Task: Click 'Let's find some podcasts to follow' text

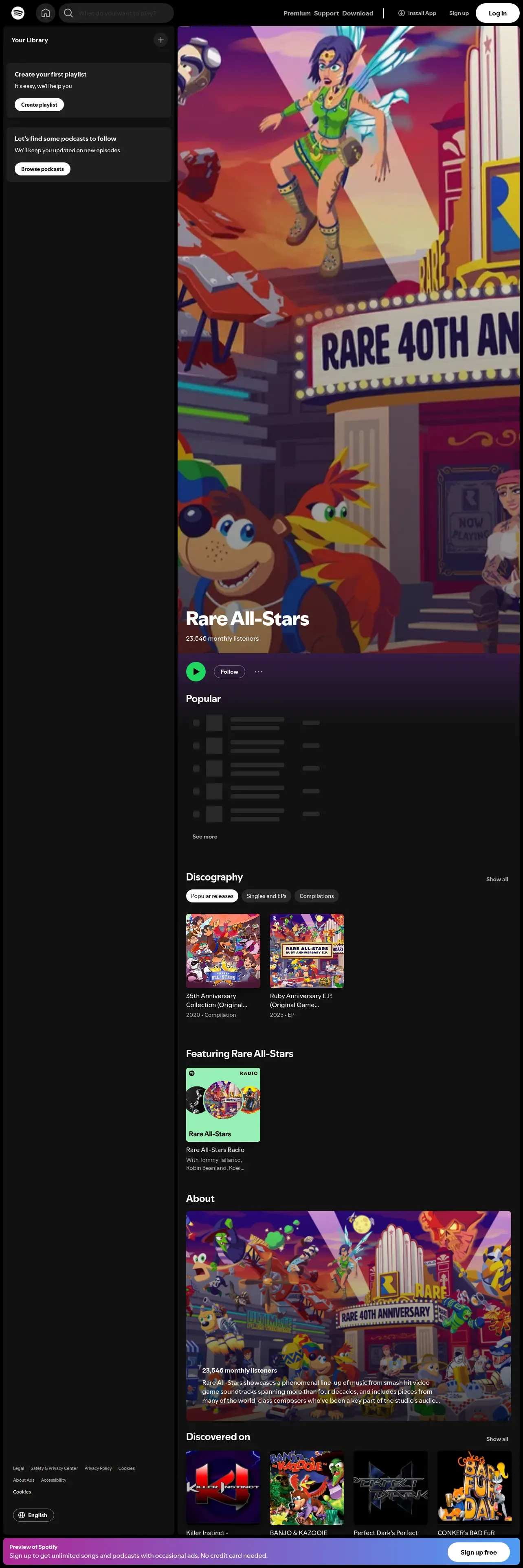Action: pos(65,139)
